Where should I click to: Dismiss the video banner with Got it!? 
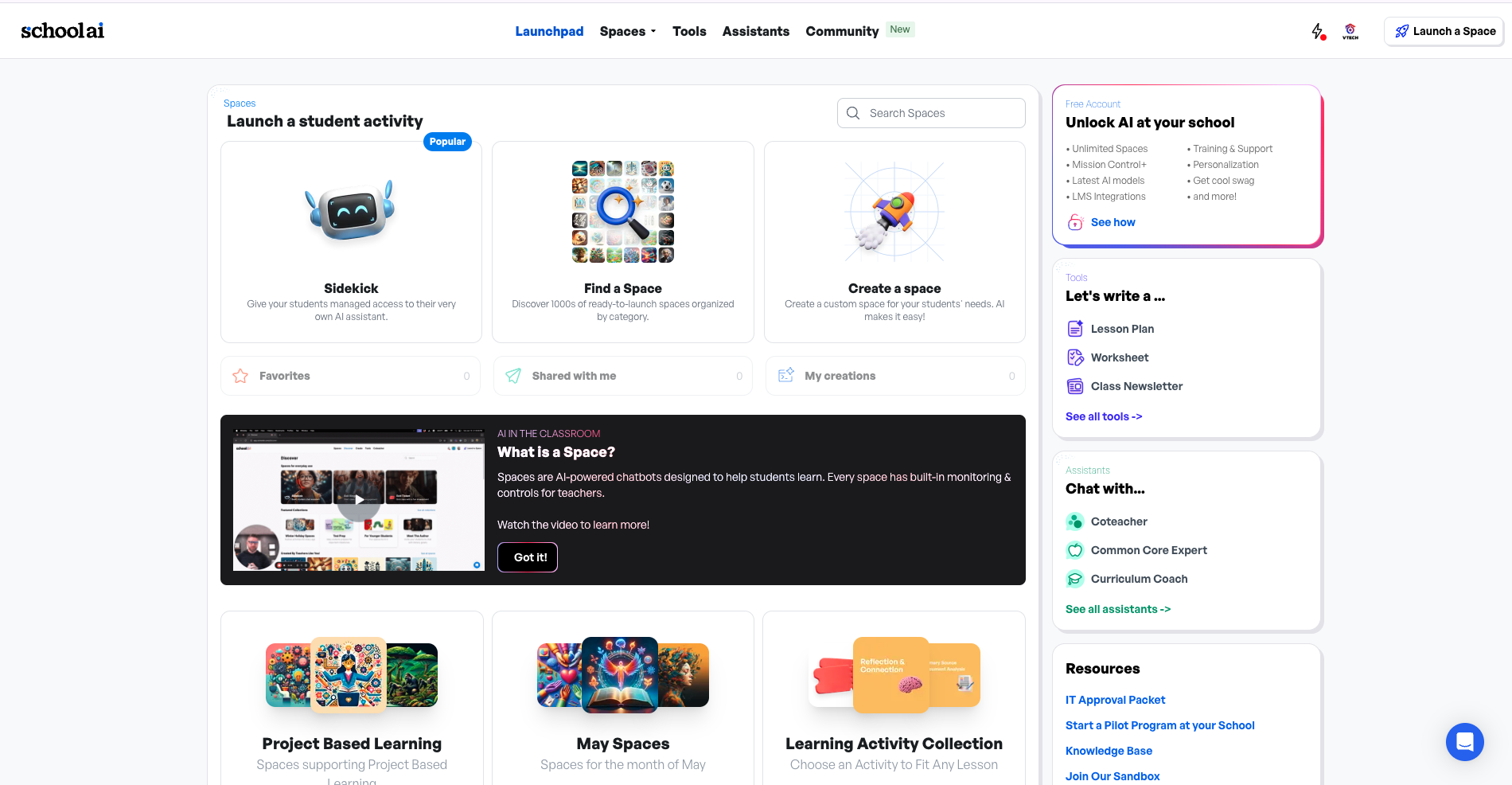click(528, 557)
